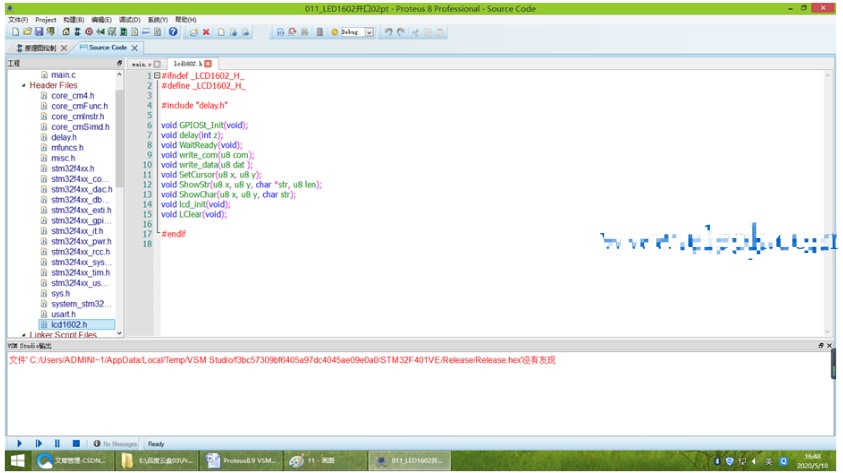This screenshot has width=843, height=473.
Task: Open the Help icon in toolbar
Action: (173, 32)
